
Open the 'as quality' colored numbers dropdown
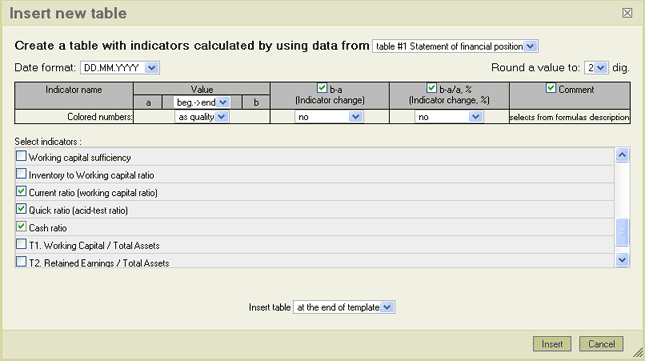(x=202, y=117)
